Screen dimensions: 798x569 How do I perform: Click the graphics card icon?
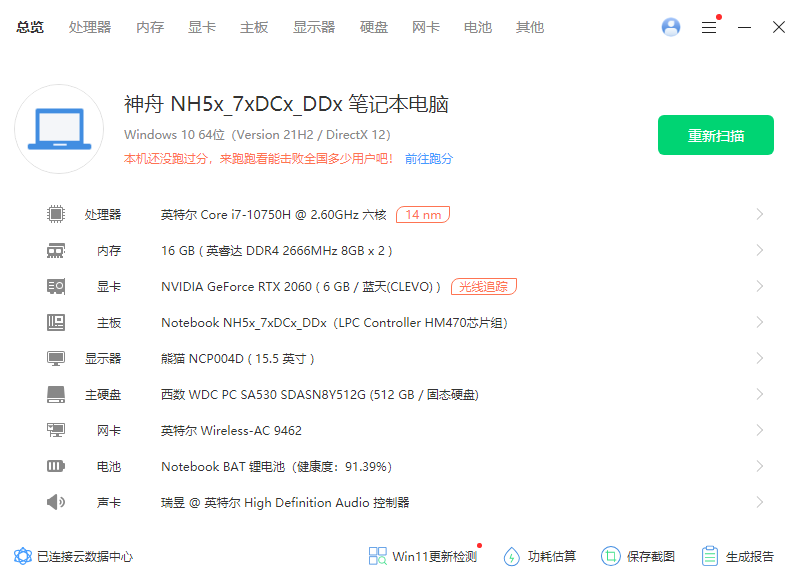pos(56,286)
